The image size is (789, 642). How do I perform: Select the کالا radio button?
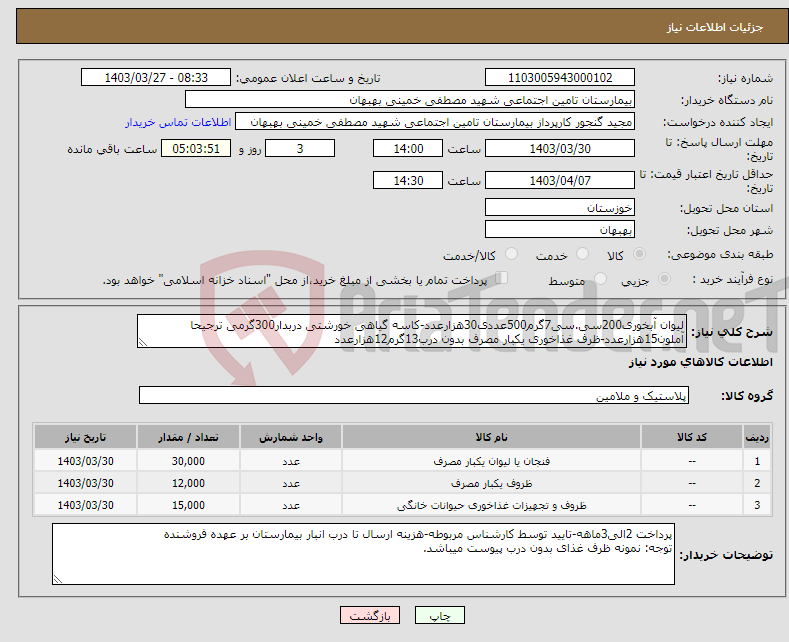tap(639, 254)
